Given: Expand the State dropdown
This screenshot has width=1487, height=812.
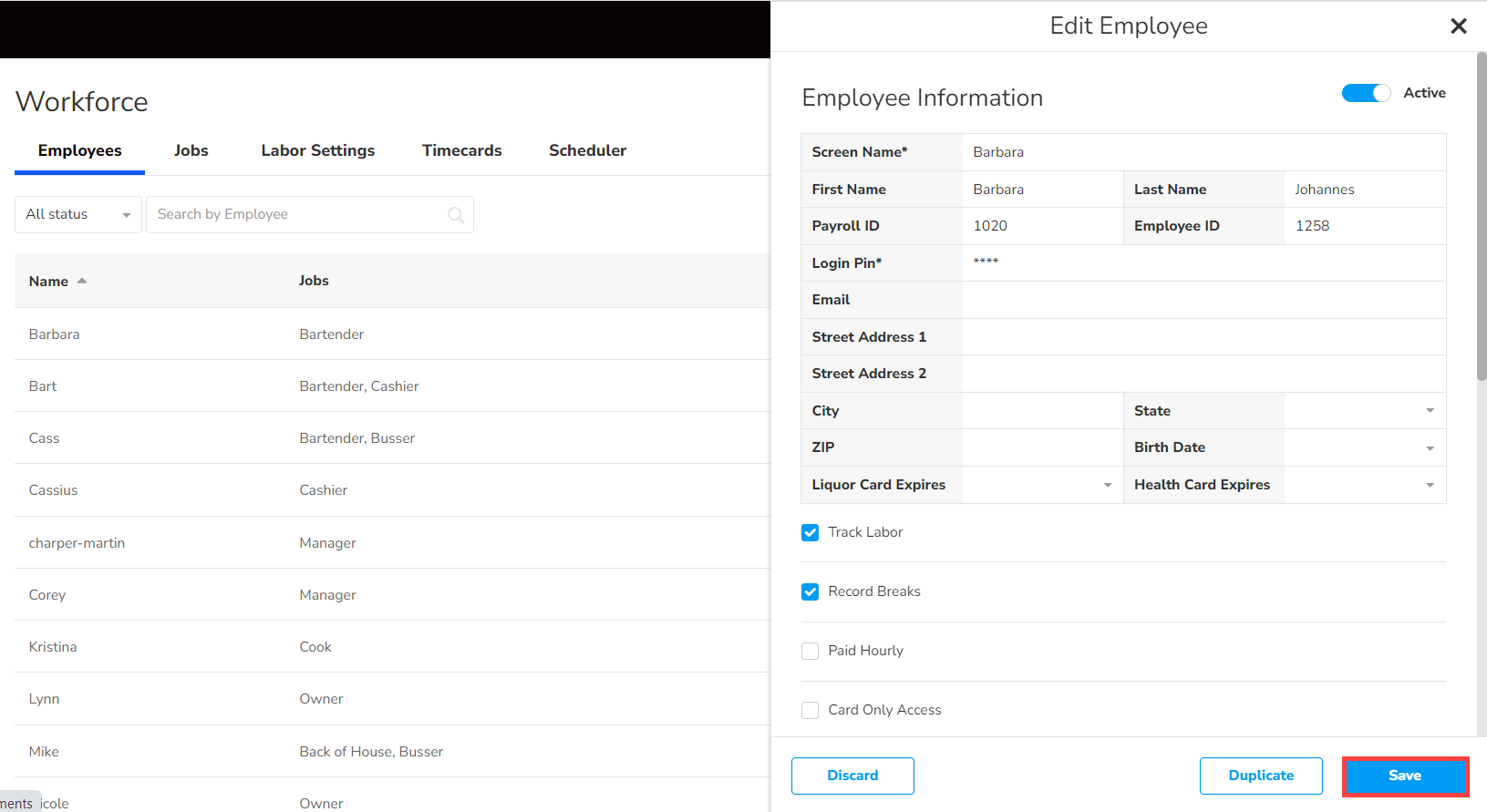Looking at the screenshot, I should point(1365,411).
